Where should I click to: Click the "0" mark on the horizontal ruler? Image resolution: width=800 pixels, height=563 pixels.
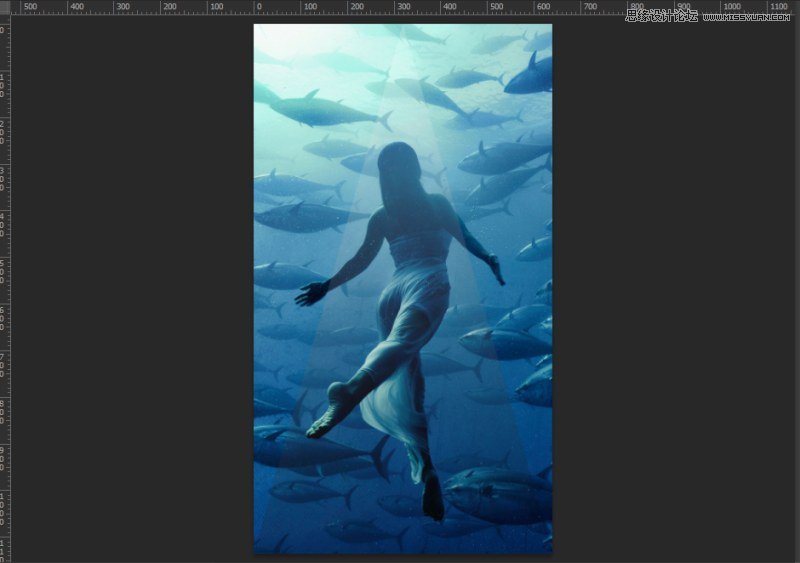pos(259,7)
